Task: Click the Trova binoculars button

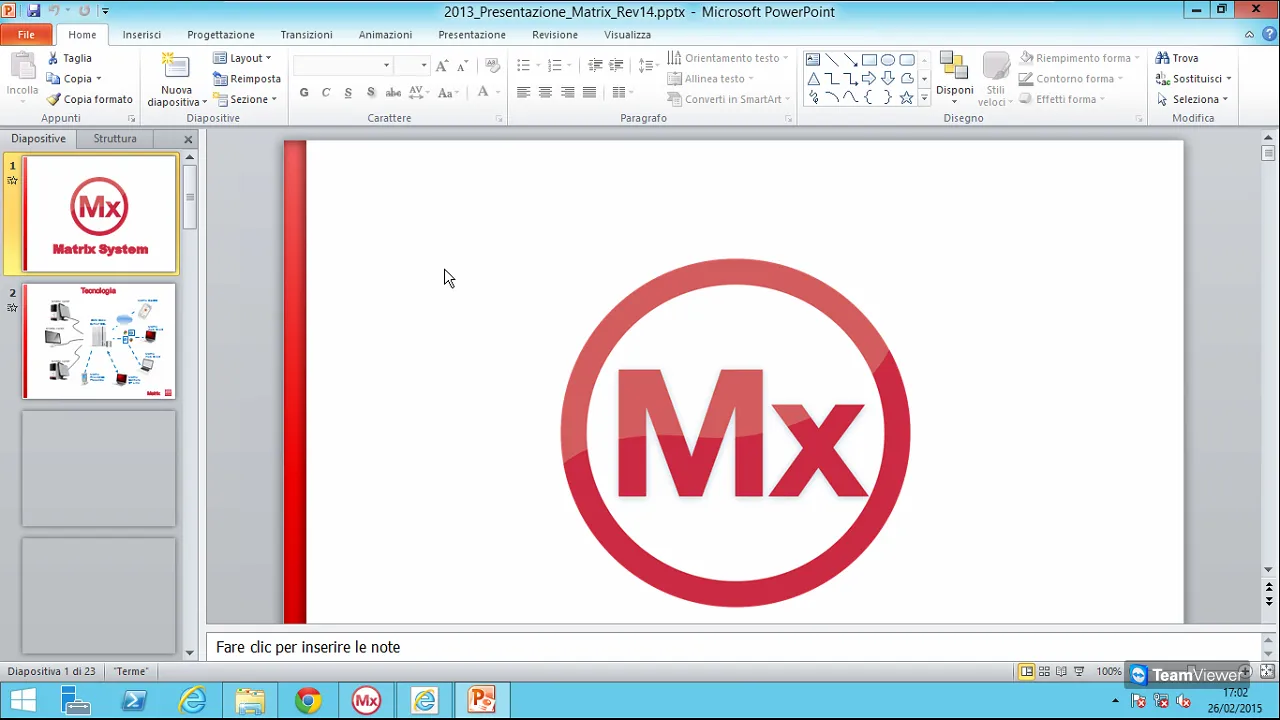Action: pos(1177,58)
